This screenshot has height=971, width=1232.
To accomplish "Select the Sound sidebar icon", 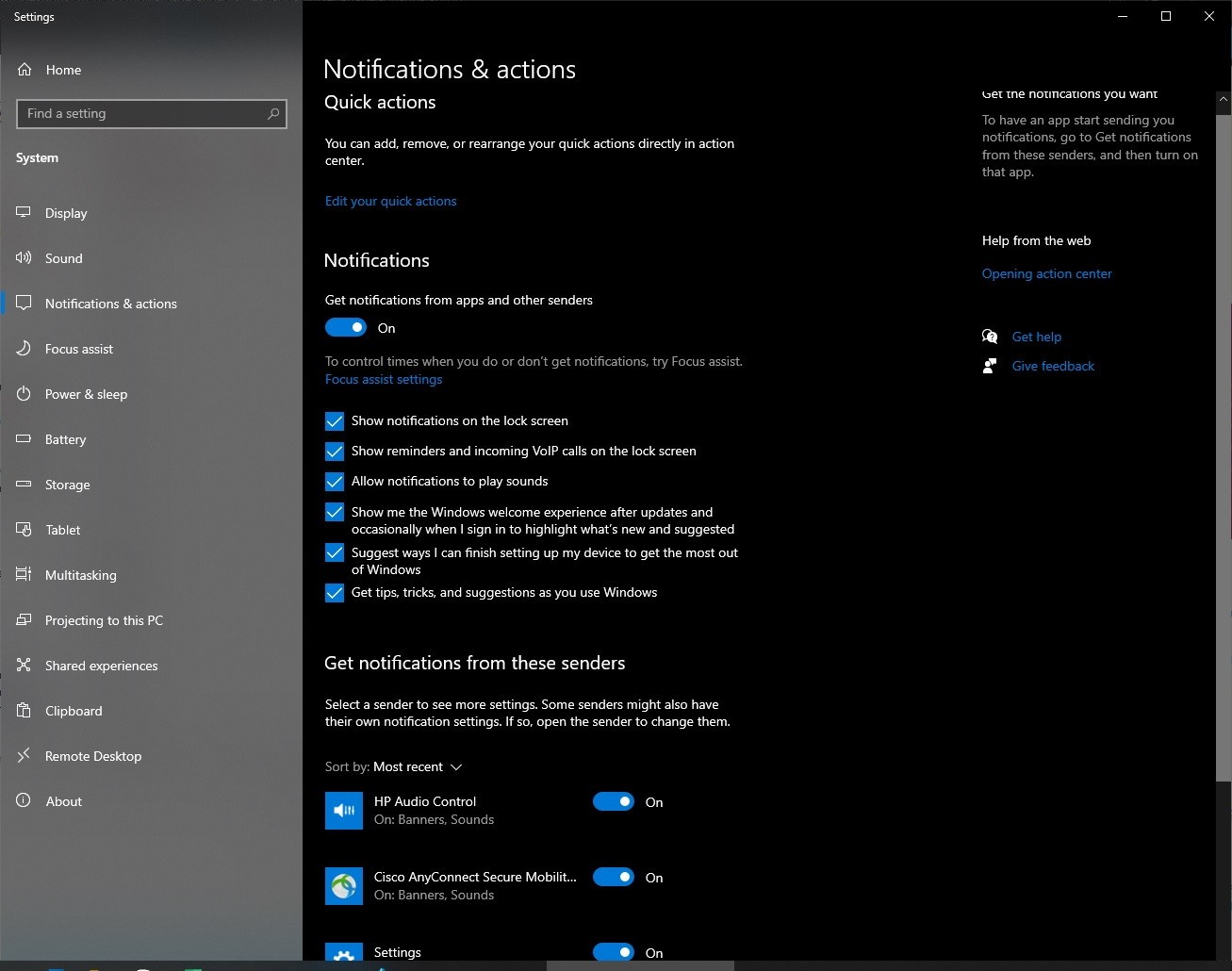I will (23, 257).
